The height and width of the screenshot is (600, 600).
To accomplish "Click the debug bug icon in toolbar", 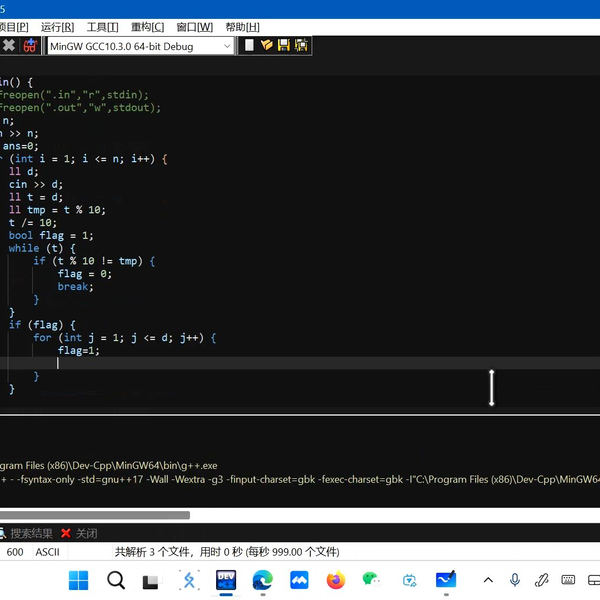I will (31, 45).
